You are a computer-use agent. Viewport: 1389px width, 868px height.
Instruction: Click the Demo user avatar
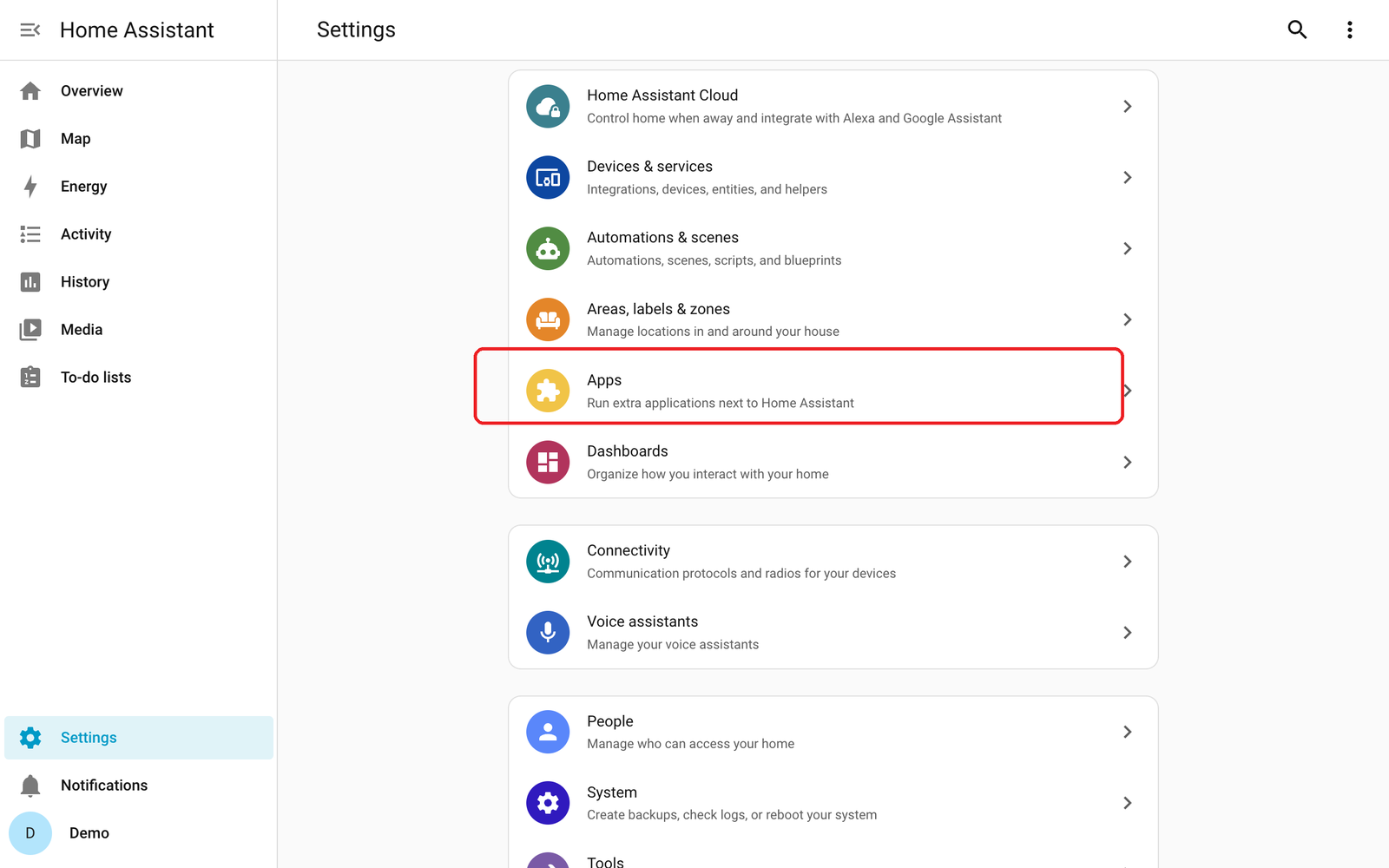pyautogui.click(x=30, y=833)
